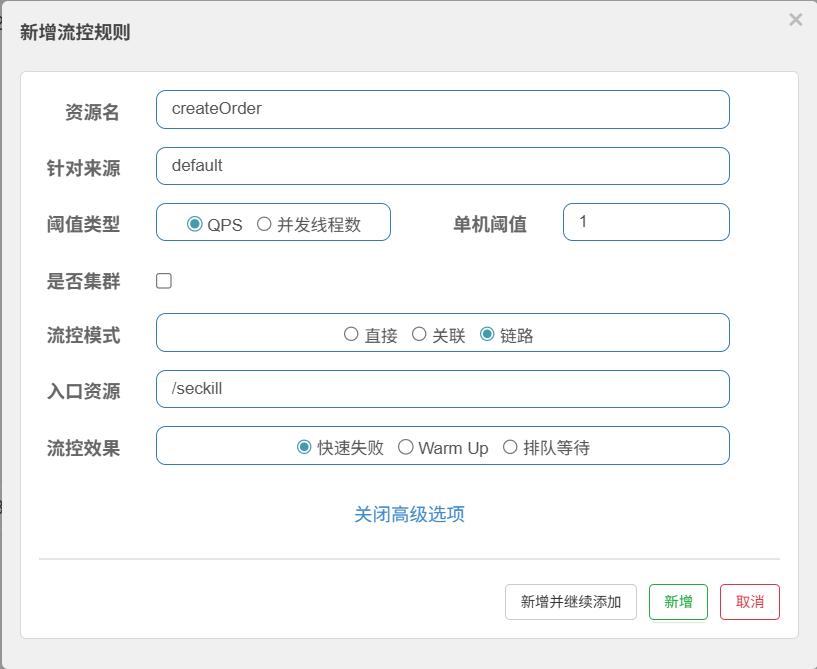Viewport: 817px width, 669px height.
Task: Enable the 是否集群 checkbox
Action: [x=164, y=281]
